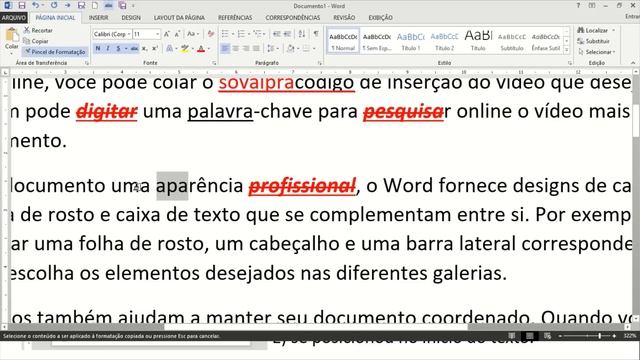Click Localizar (Find) button

(x=593, y=30)
